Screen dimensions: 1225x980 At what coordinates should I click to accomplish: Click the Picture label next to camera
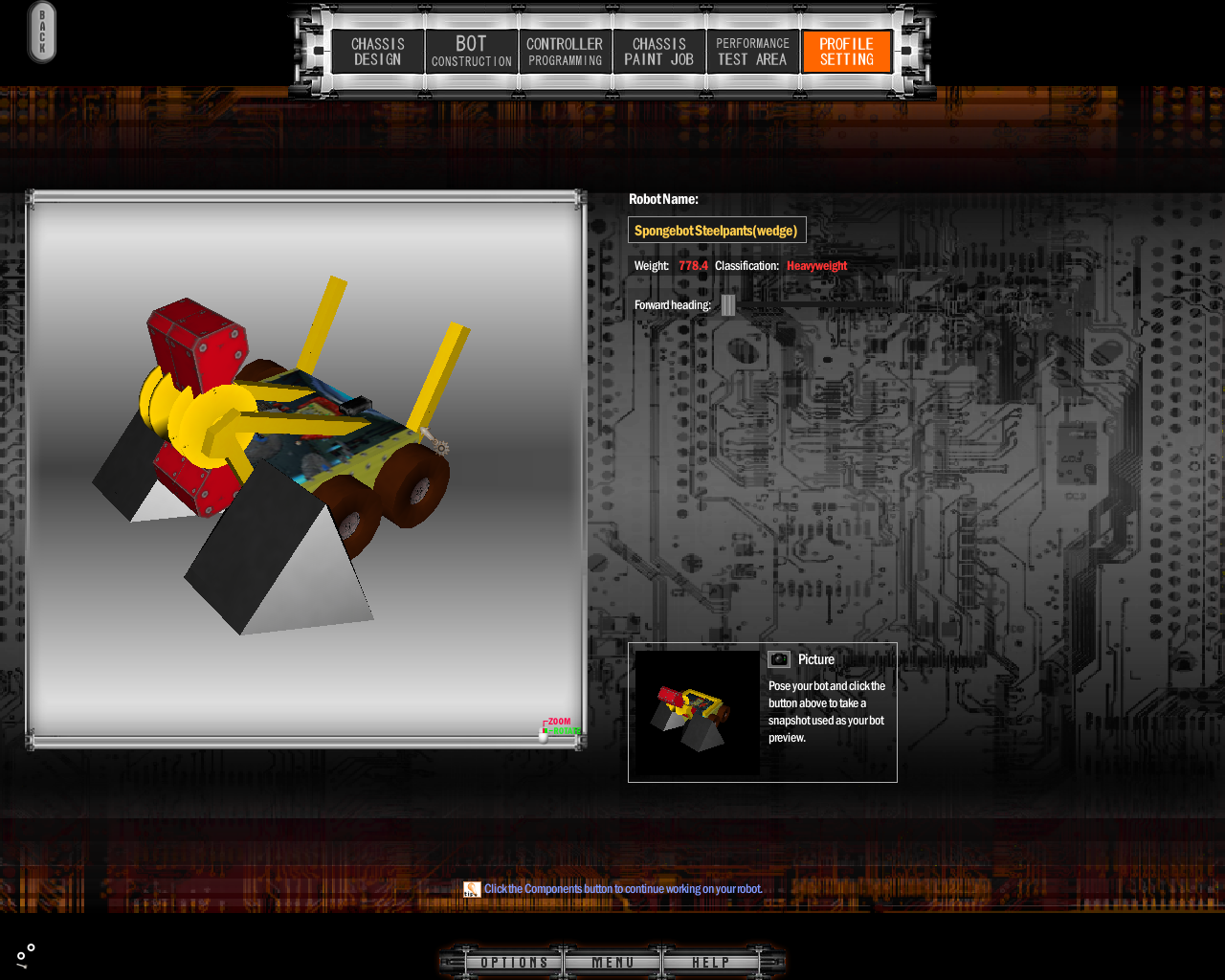pos(816,659)
